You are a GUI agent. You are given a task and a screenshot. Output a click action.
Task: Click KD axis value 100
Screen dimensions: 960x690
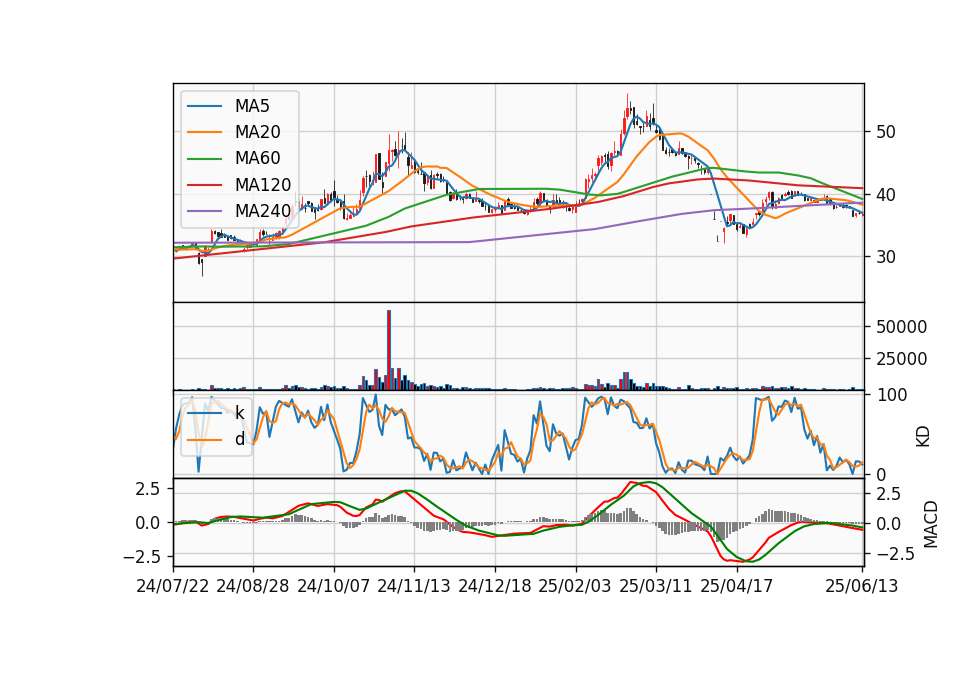[x=892, y=395]
